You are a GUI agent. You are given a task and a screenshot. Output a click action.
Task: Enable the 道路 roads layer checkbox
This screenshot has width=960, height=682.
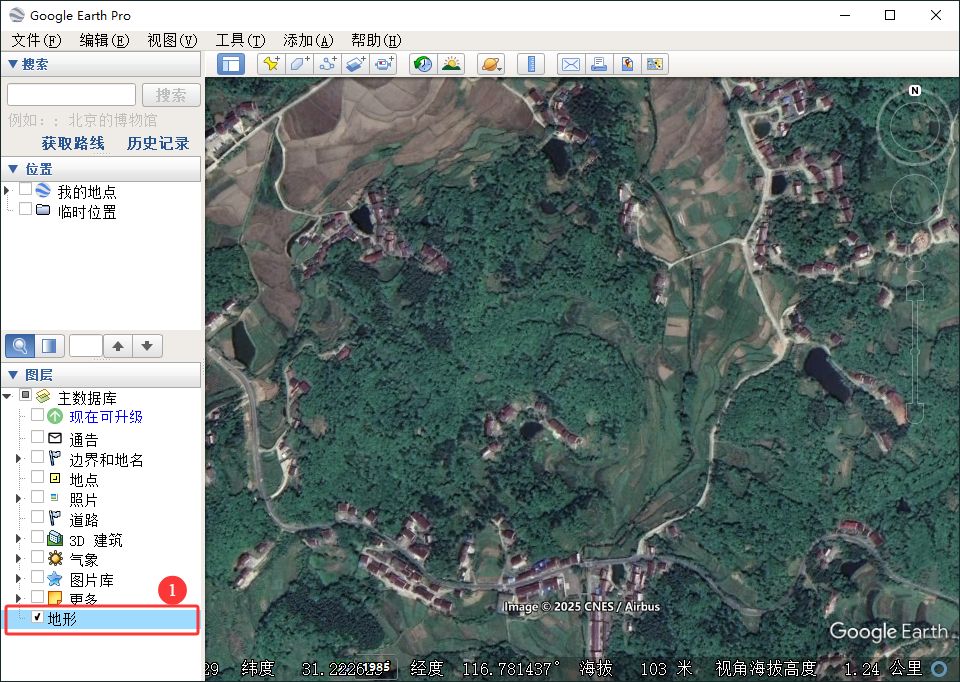37,519
